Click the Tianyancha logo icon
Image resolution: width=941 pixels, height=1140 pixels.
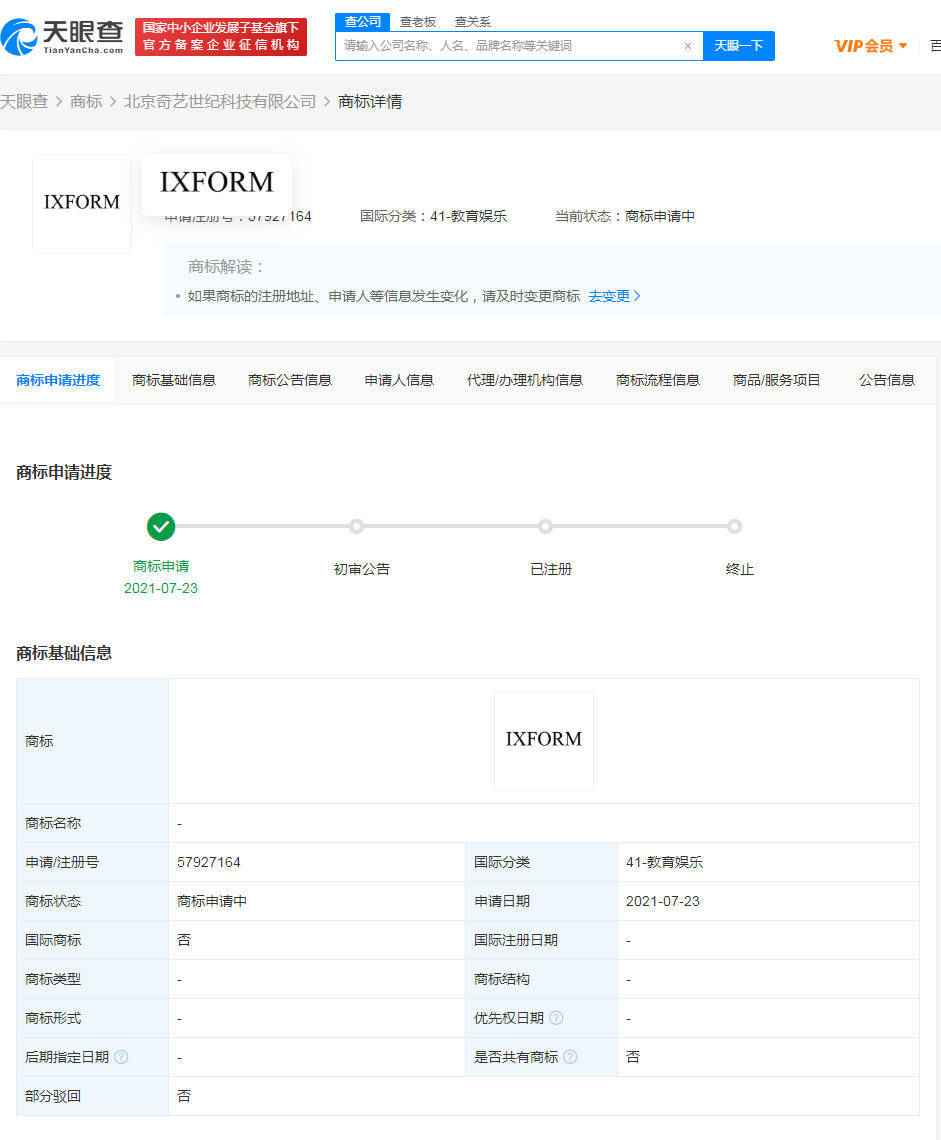[22, 35]
